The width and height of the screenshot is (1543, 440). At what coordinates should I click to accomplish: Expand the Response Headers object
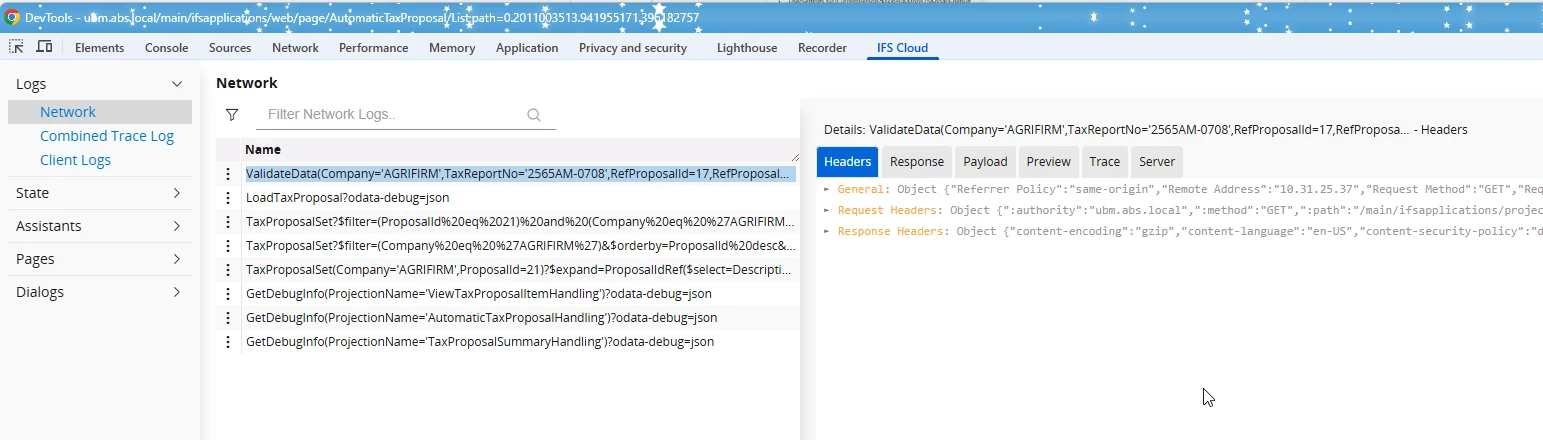(827, 231)
